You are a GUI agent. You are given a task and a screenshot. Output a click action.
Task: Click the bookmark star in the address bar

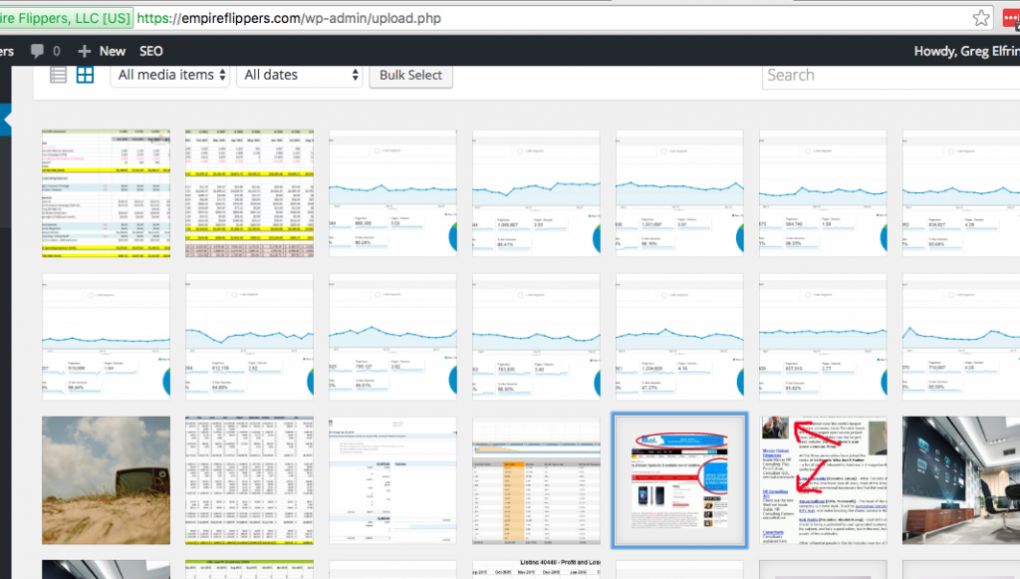(982, 16)
